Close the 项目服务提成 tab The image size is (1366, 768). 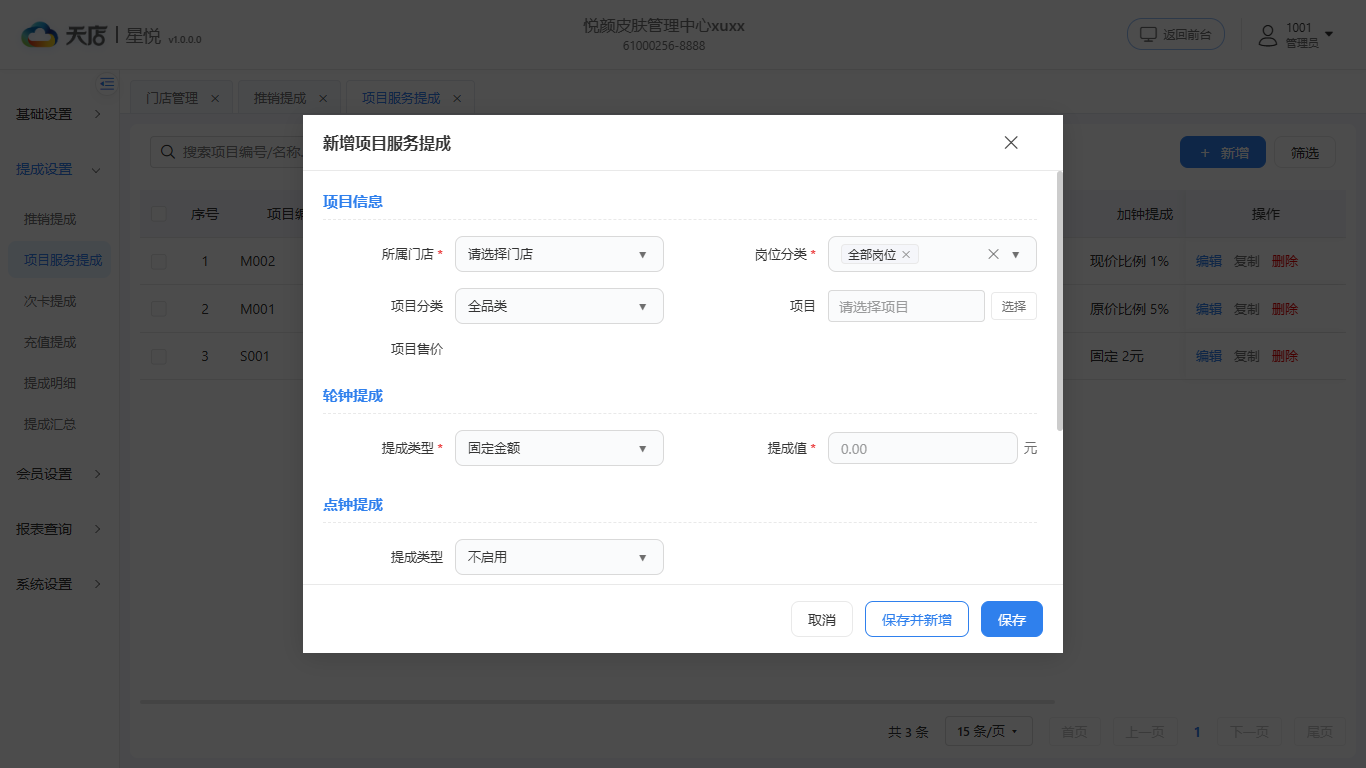(457, 98)
